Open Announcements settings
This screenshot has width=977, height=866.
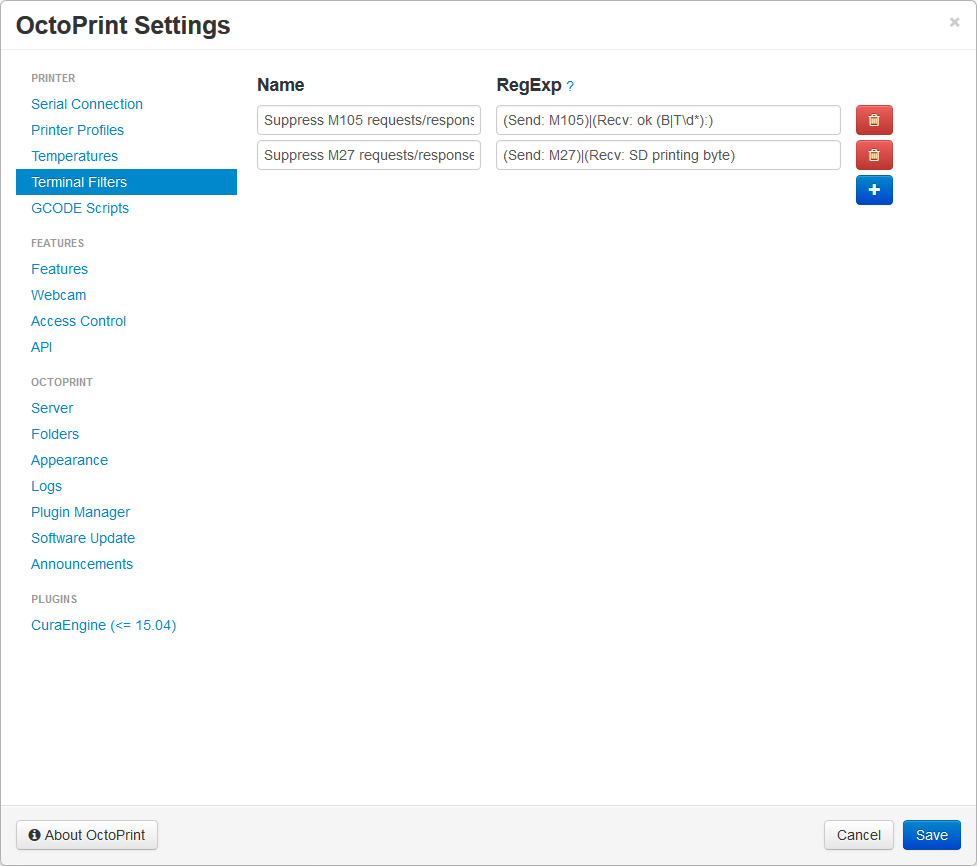pyautogui.click(x=82, y=564)
